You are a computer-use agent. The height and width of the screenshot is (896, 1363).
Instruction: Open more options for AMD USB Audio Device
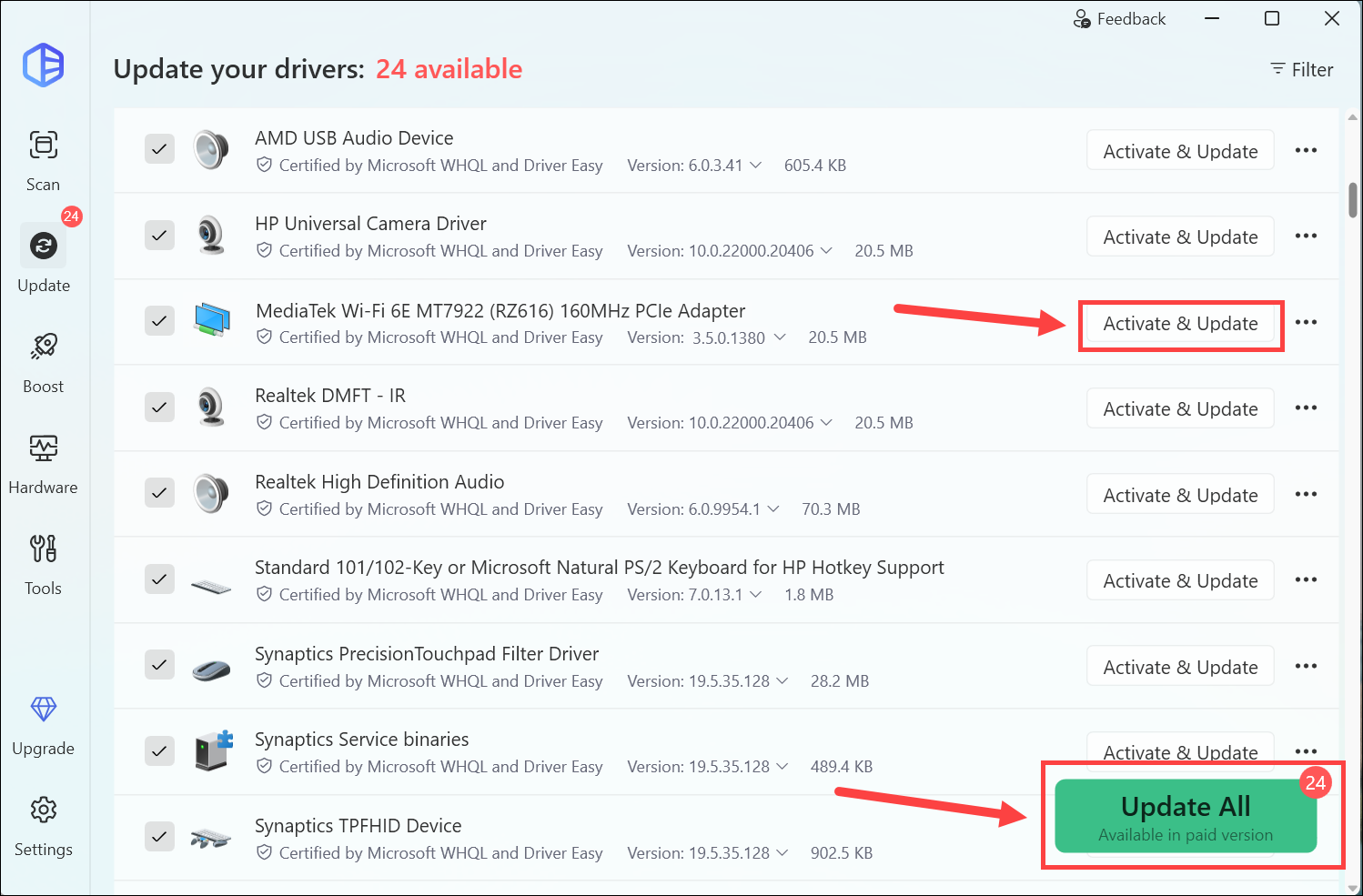(1306, 150)
